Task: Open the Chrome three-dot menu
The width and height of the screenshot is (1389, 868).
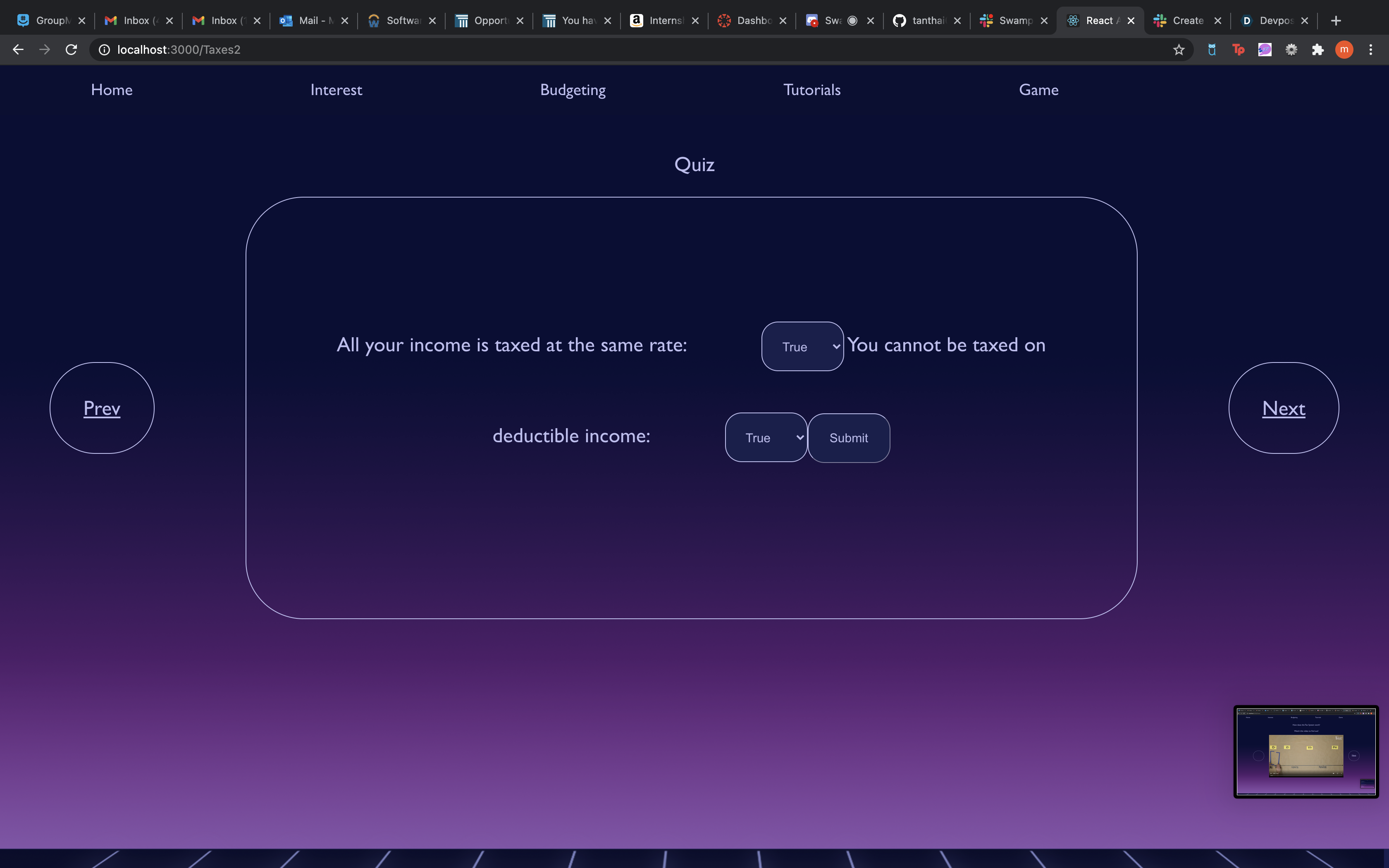Action: pyautogui.click(x=1371, y=50)
